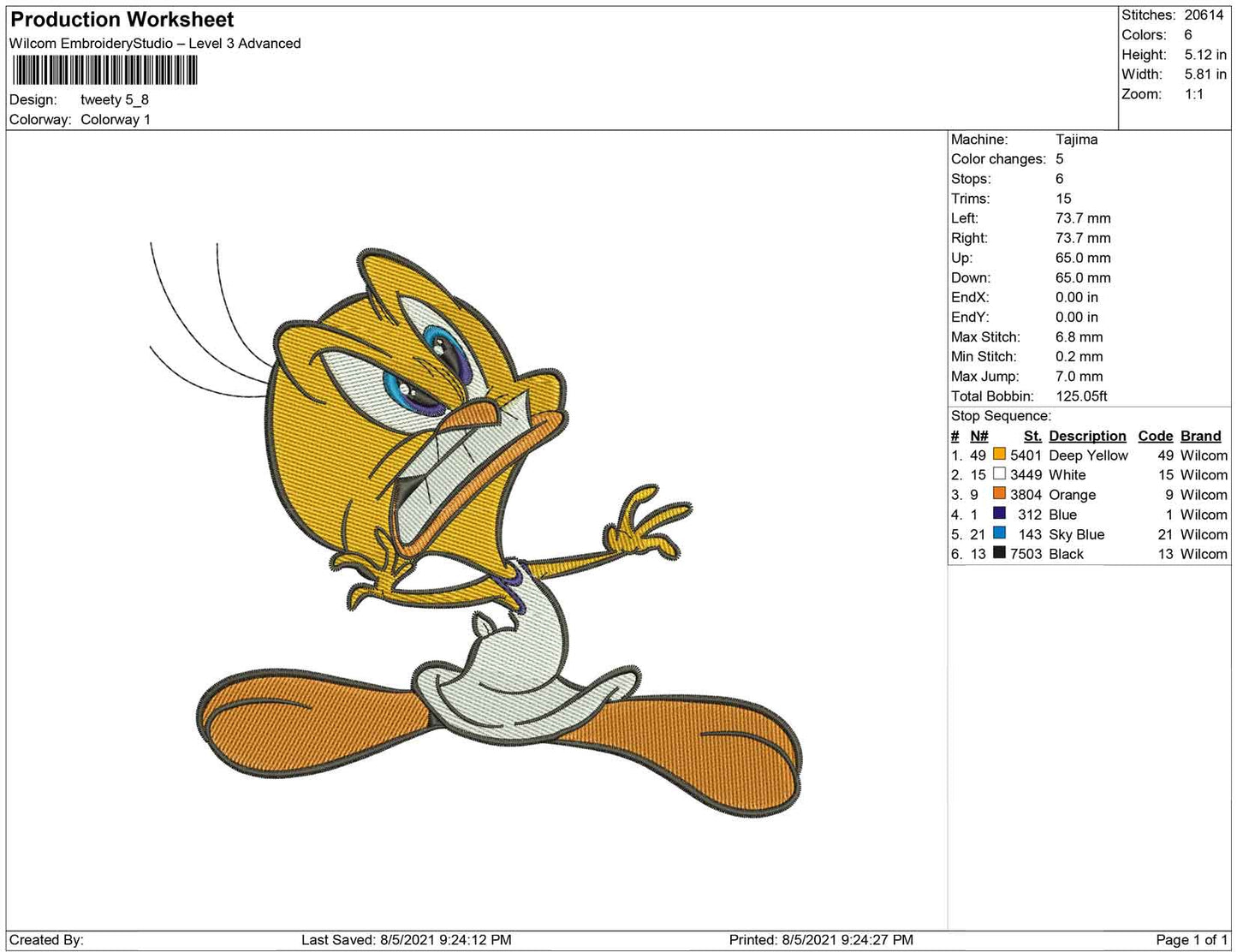Select the Min Stitch value '0.2 mm'
Screen dimensions: 1237x952
coord(1079,356)
